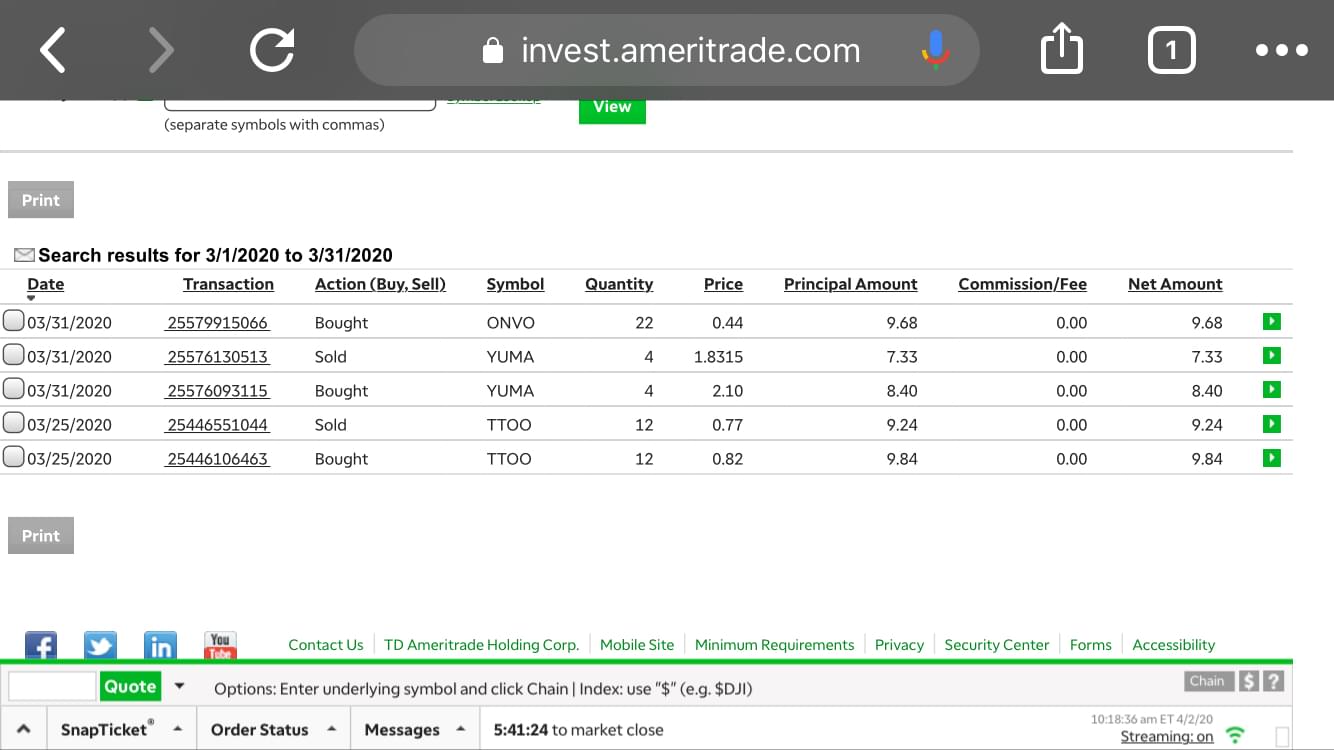Open the dropdown arrow beside Quote
This screenshot has width=1334, height=750.
pyautogui.click(x=180, y=686)
